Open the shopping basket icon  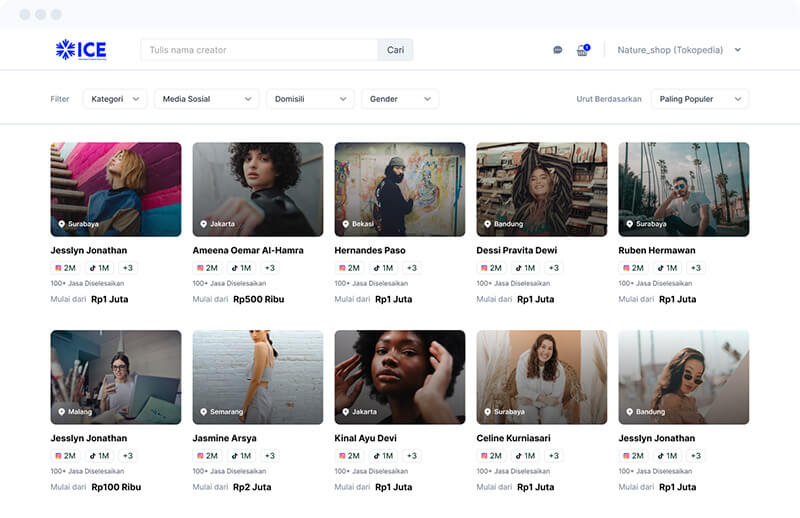pyautogui.click(x=582, y=50)
